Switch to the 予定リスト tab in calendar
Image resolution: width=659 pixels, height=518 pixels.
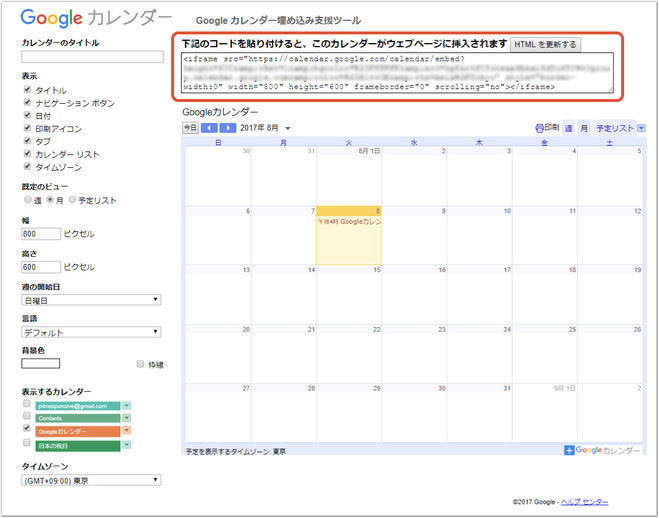pos(615,128)
